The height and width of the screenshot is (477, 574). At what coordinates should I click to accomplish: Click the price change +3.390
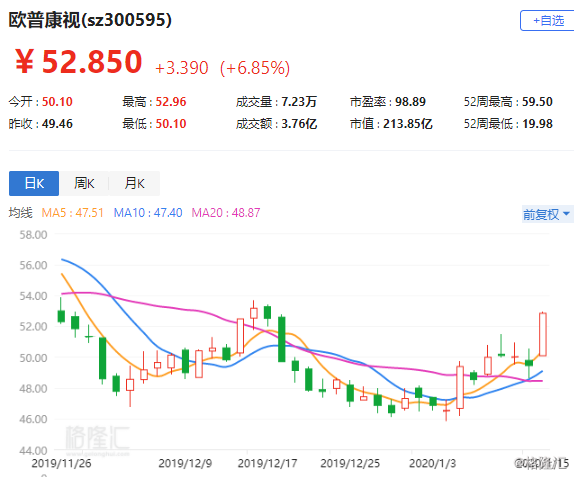pyautogui.click(x=182, y=68)
